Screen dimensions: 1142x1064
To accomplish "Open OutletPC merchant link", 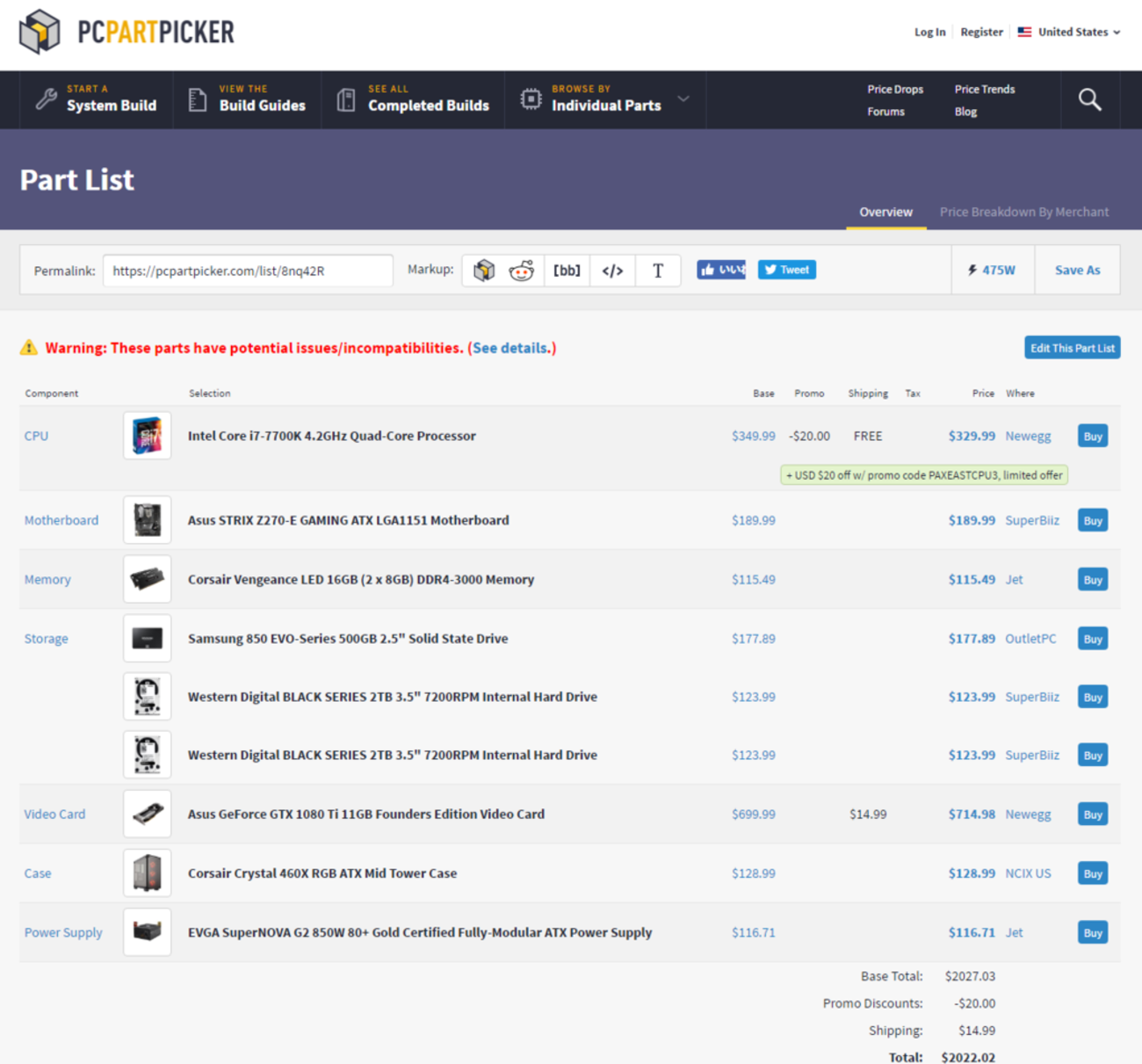I will pos(1030,639).
